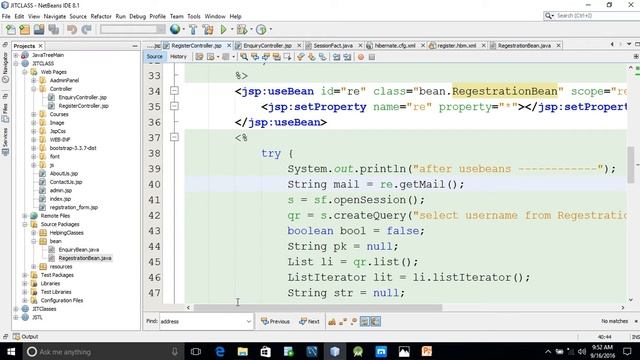Minimize the Projects panel with dash icon
Image resolution: width=640 pixels, height=360 pixels.
135,46
